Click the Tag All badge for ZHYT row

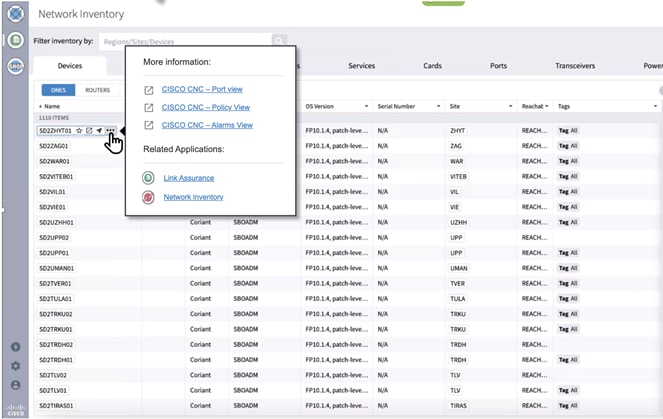click(x=568, y=131)
